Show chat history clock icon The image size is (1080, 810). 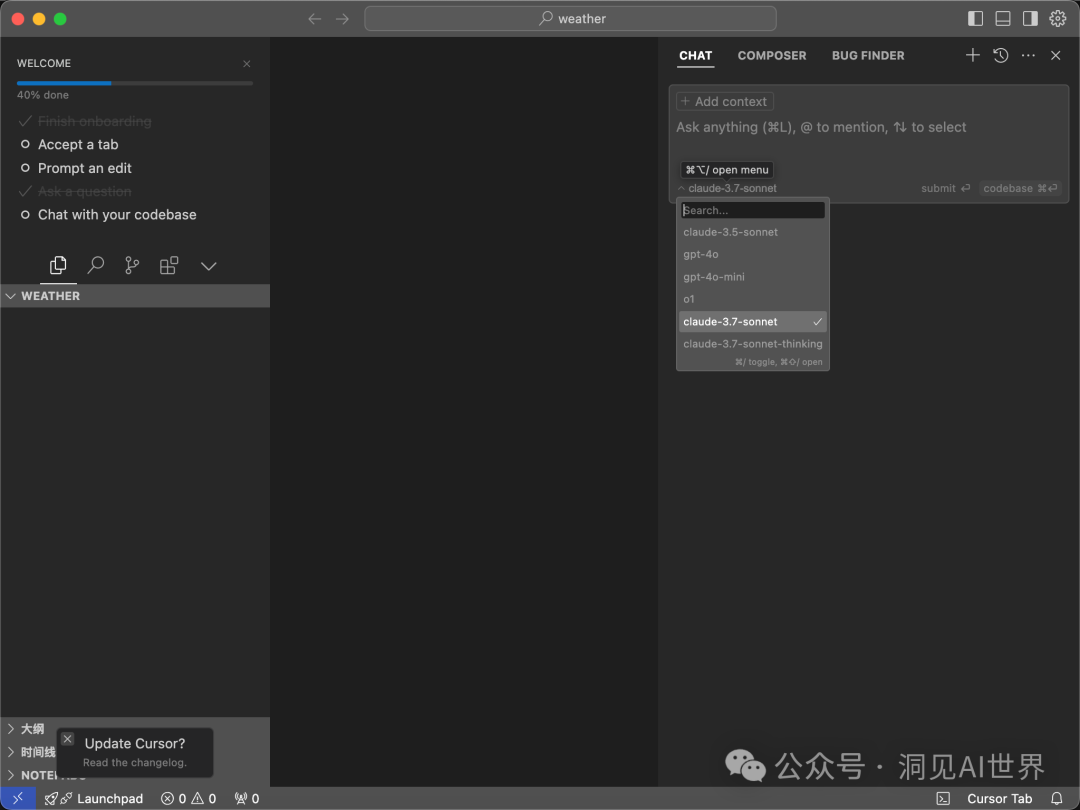click(1001, 55)
